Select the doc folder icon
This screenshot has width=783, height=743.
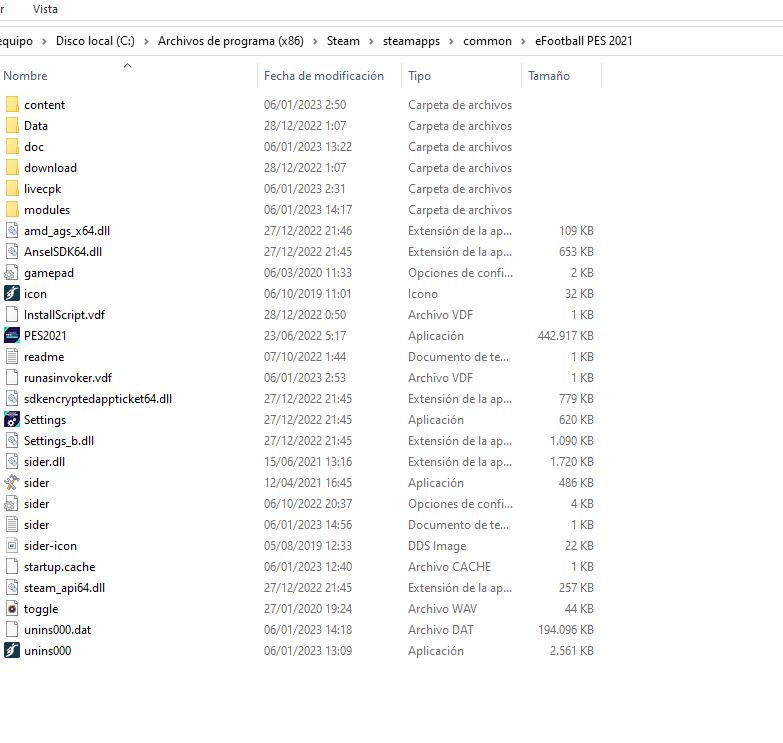[12, 146]
